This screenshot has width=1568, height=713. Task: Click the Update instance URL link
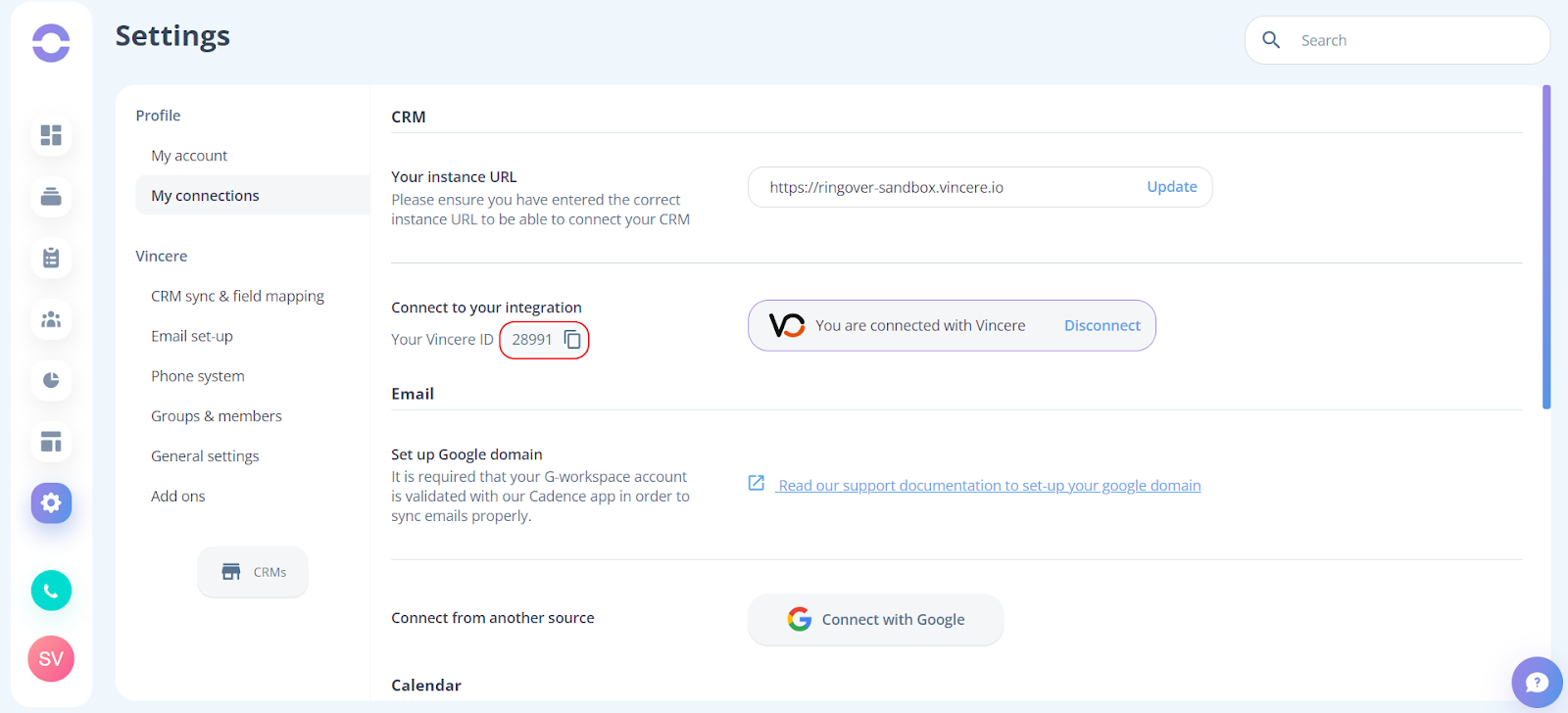pyautogui.click(x=1172, y=187)
